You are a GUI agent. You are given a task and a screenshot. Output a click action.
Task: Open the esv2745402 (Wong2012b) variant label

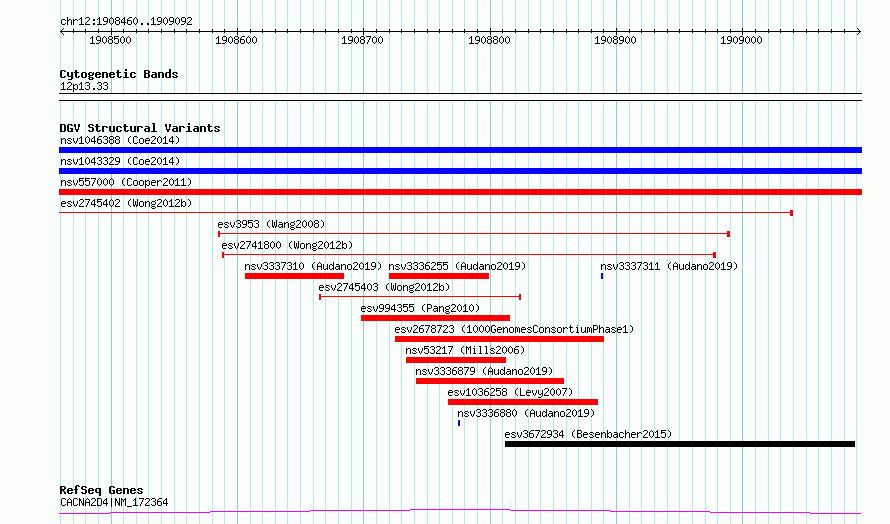coord(126,203)
